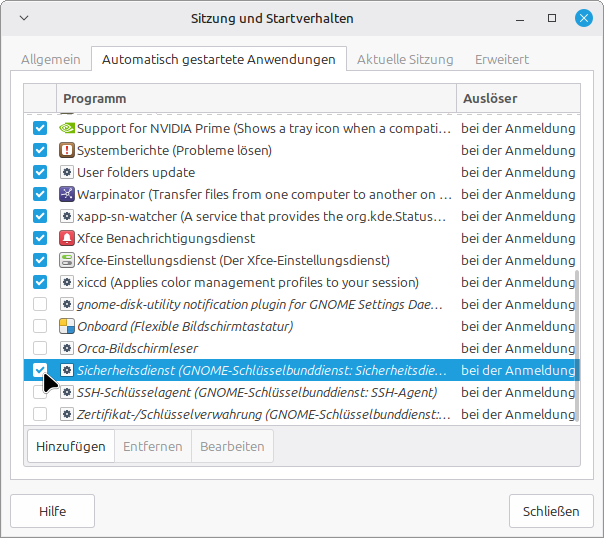Uncheck the Sicherheitsdienst checkbox
The image size is (604, 538).
pos(40,370)
